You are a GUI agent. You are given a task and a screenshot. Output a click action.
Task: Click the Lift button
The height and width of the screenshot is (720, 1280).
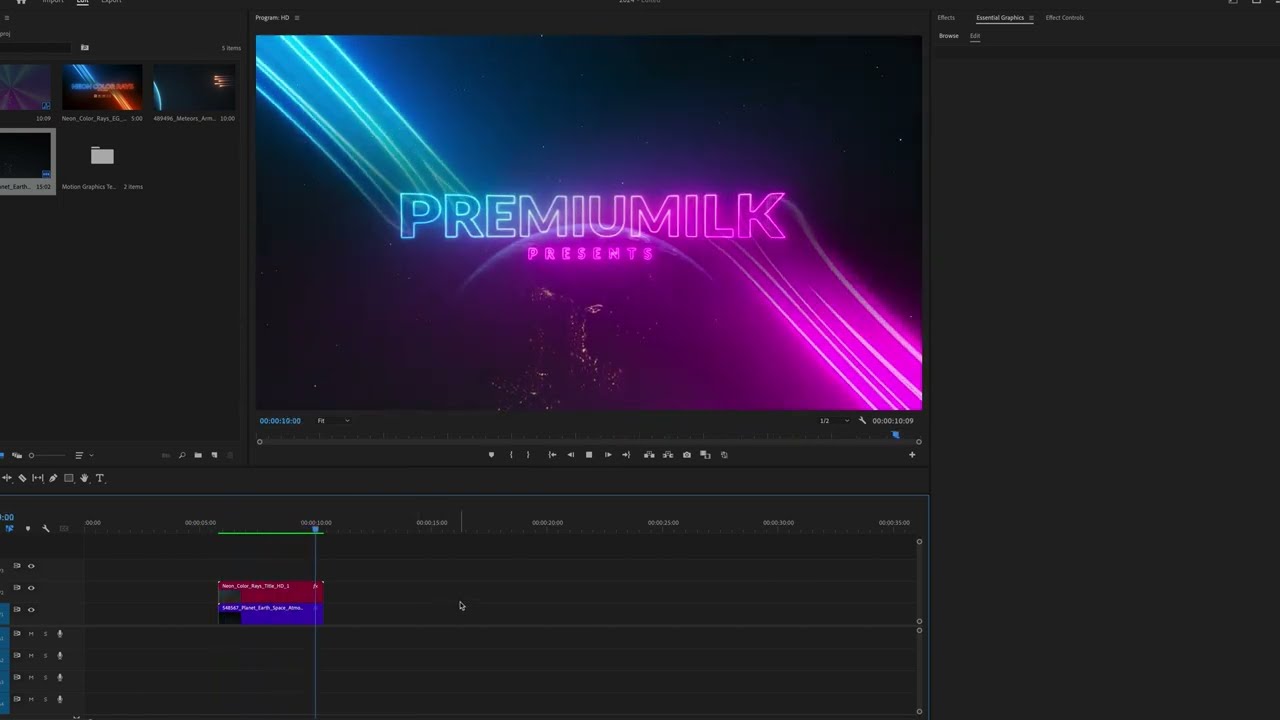point(649,455)
